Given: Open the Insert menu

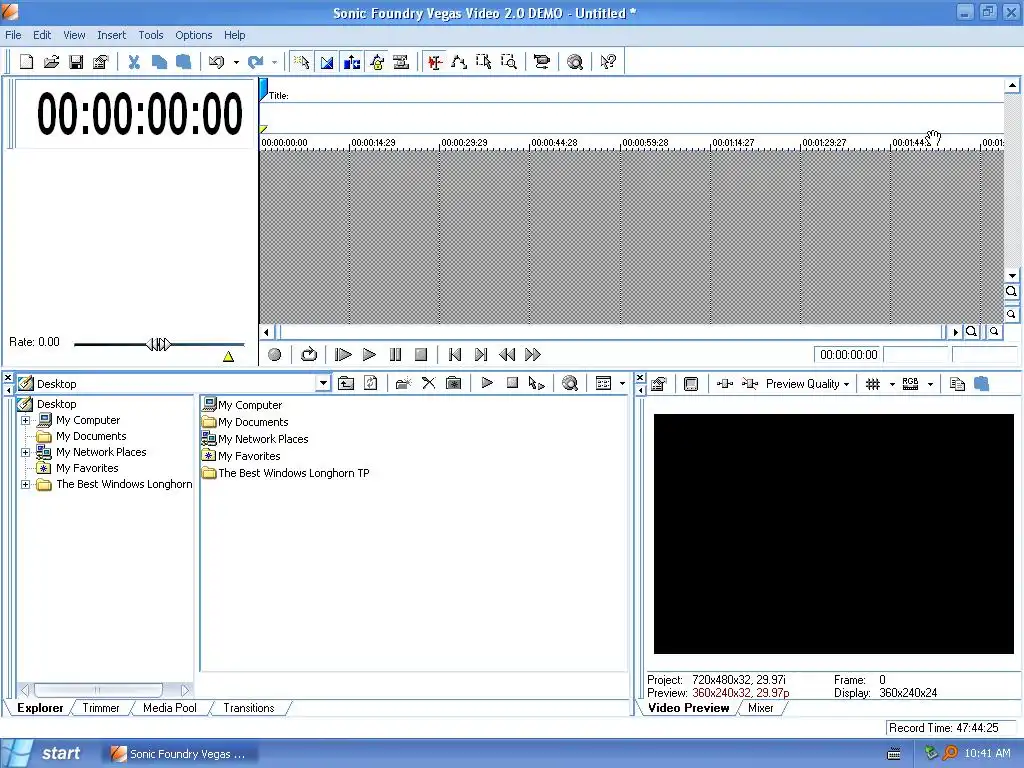Looking at the screenshot, I should (x=112, y=35).
